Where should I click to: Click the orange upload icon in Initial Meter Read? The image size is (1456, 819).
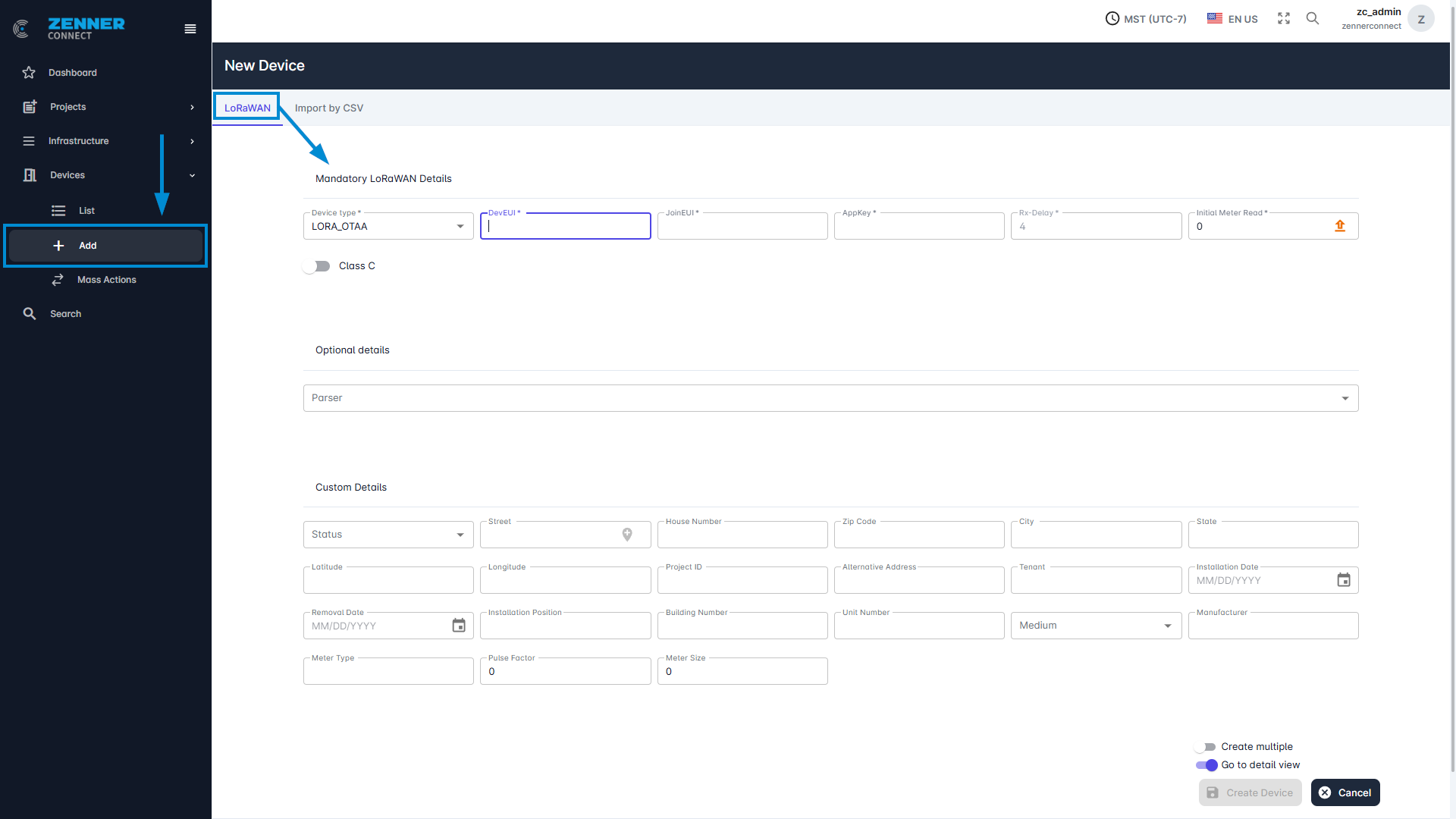pyautogui.click(x=1340, y=226)
